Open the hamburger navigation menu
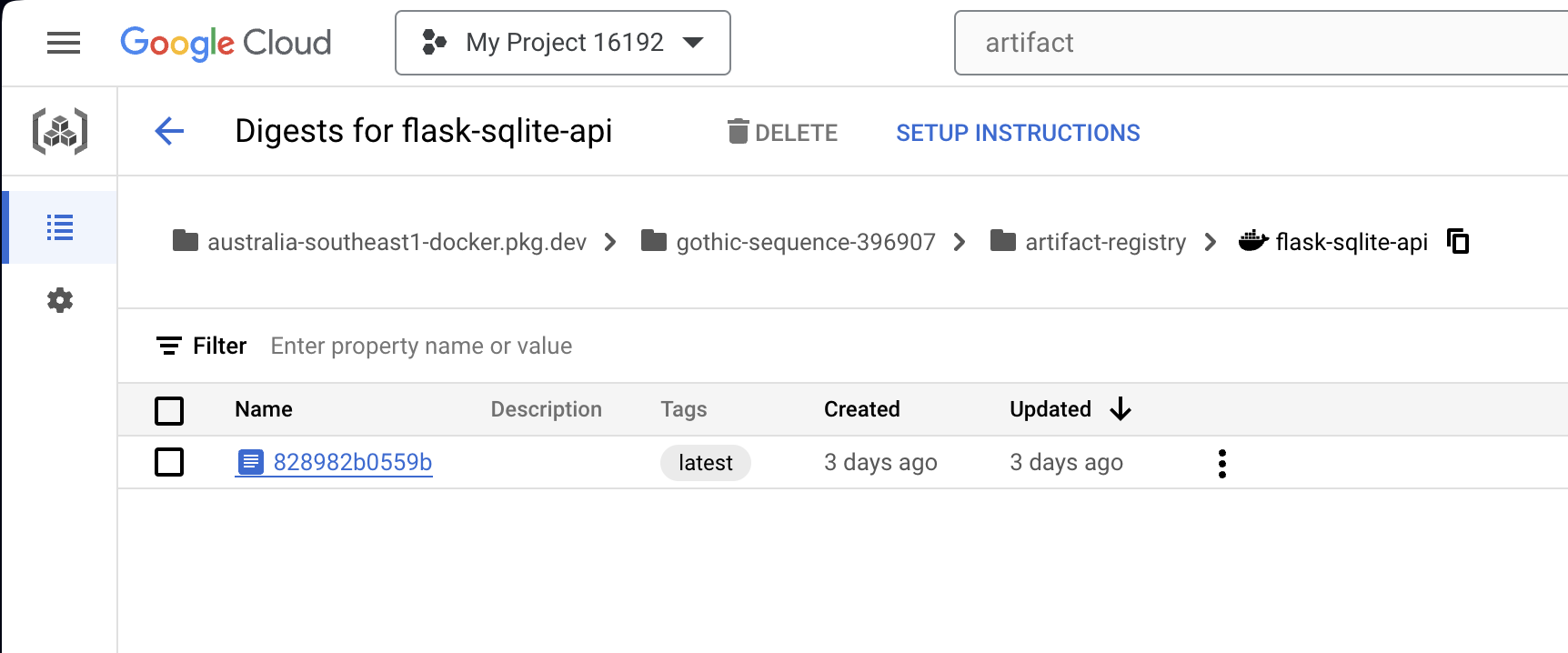The height and width of the screenshot is (653, 1568). click(x=64, y=43)
